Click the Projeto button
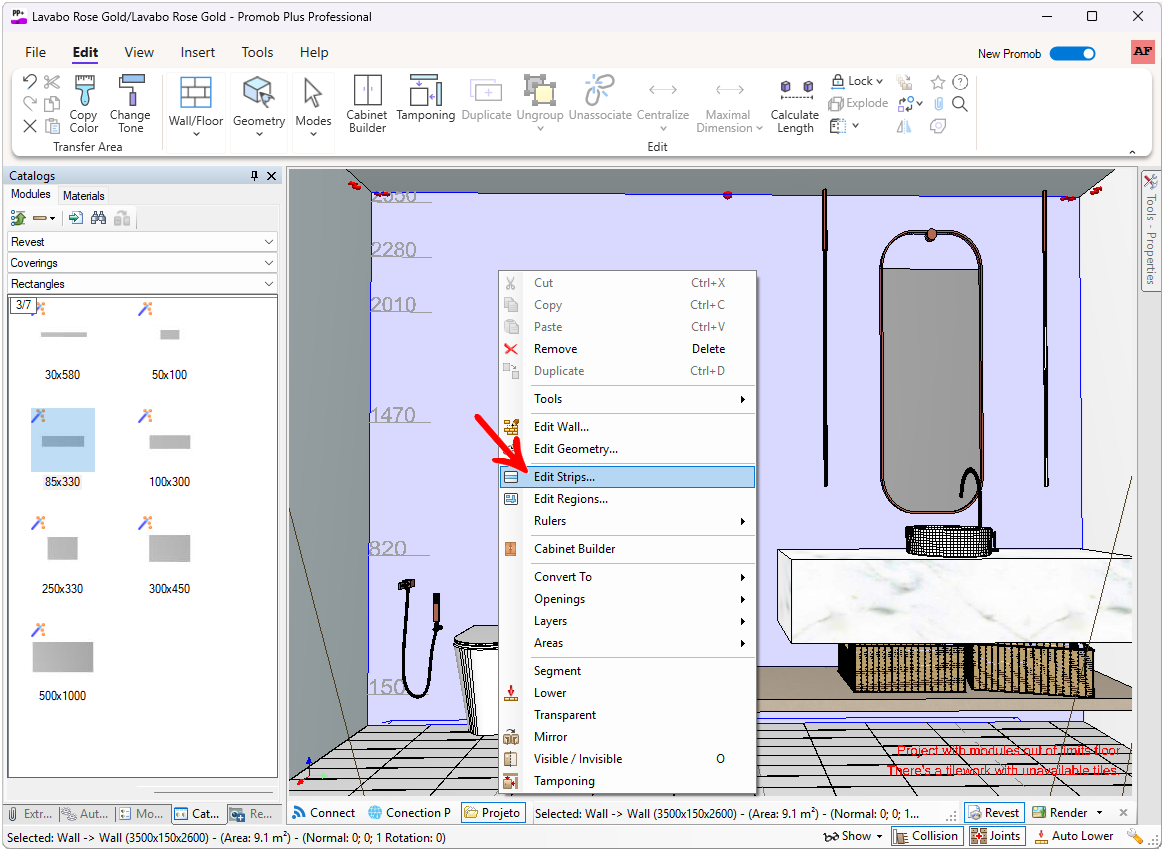The image size is (1167, 852). 493,813
